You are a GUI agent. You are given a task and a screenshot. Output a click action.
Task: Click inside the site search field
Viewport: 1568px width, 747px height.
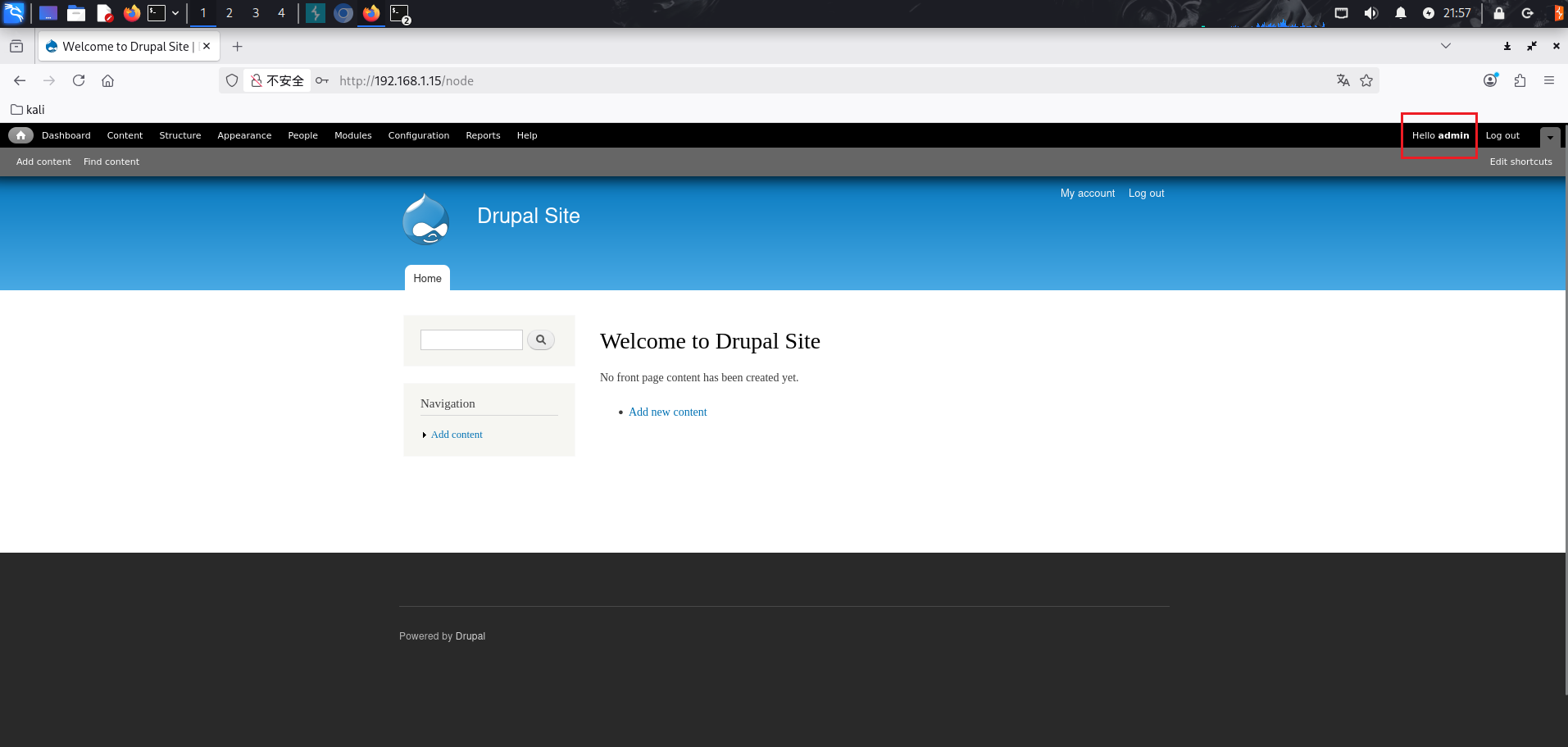471,339
